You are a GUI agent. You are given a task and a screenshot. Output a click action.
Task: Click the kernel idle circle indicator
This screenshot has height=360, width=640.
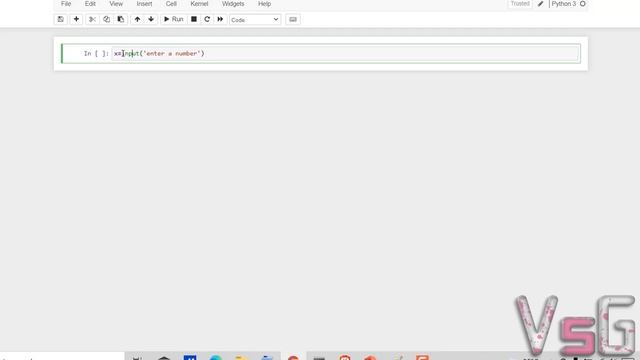click(x=582, y=4)
